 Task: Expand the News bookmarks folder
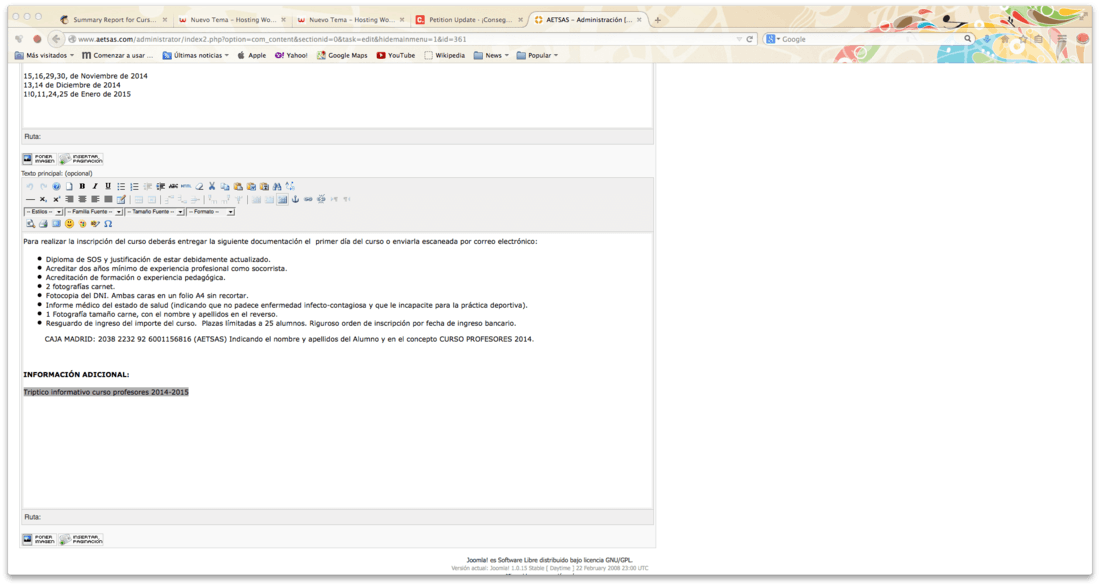491,55
